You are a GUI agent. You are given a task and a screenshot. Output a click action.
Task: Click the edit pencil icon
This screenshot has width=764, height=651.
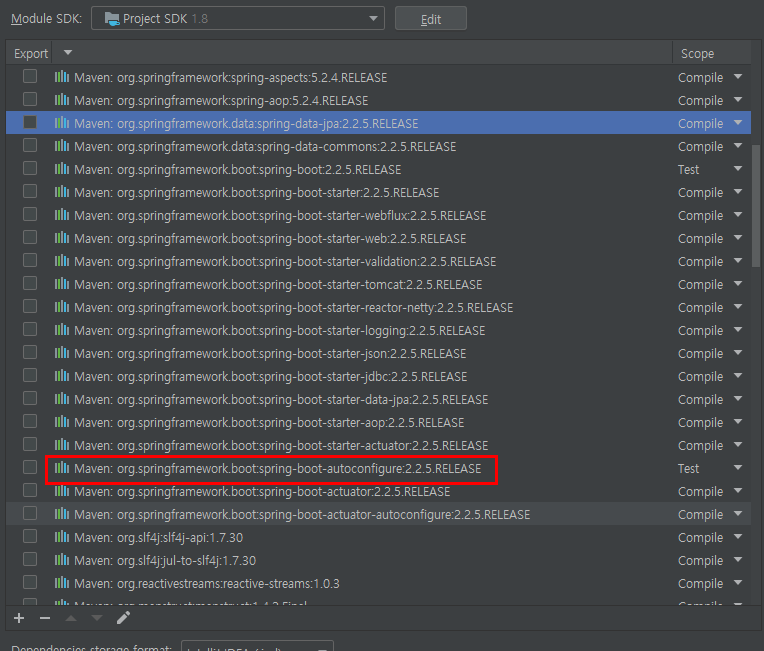point(123,618)
